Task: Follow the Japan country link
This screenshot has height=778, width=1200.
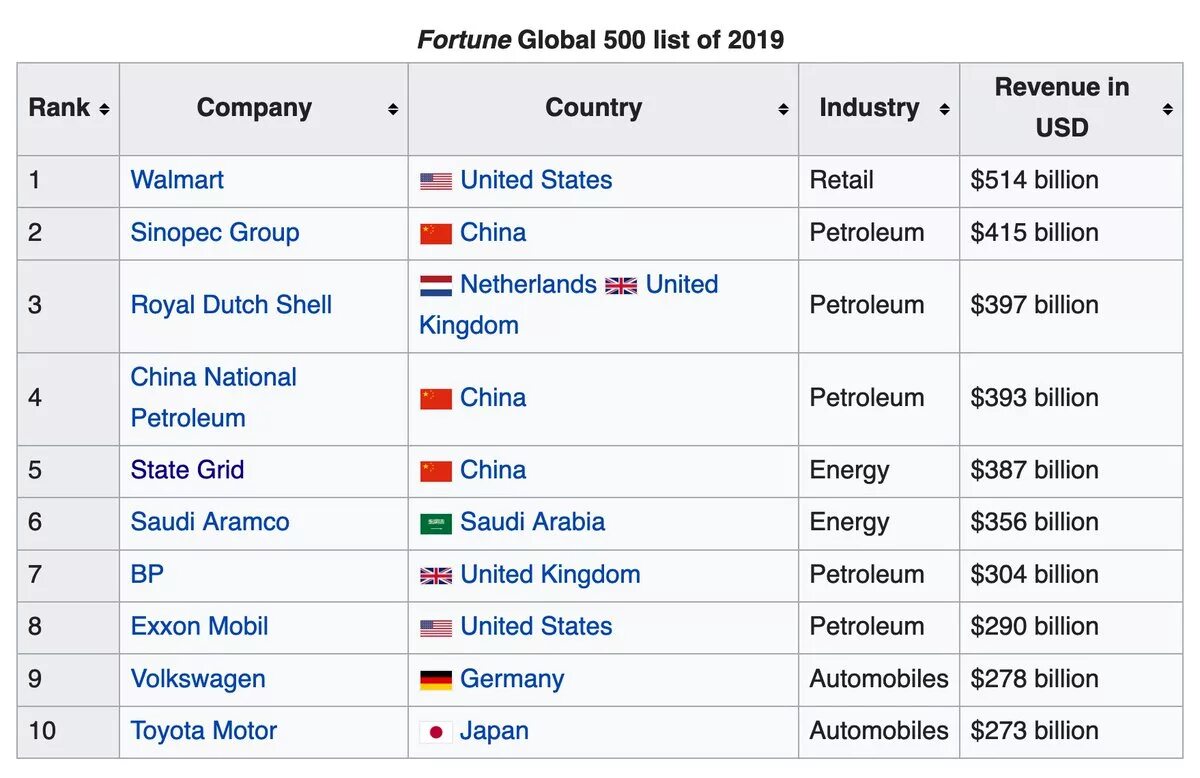Action: (x=494, y=731)
